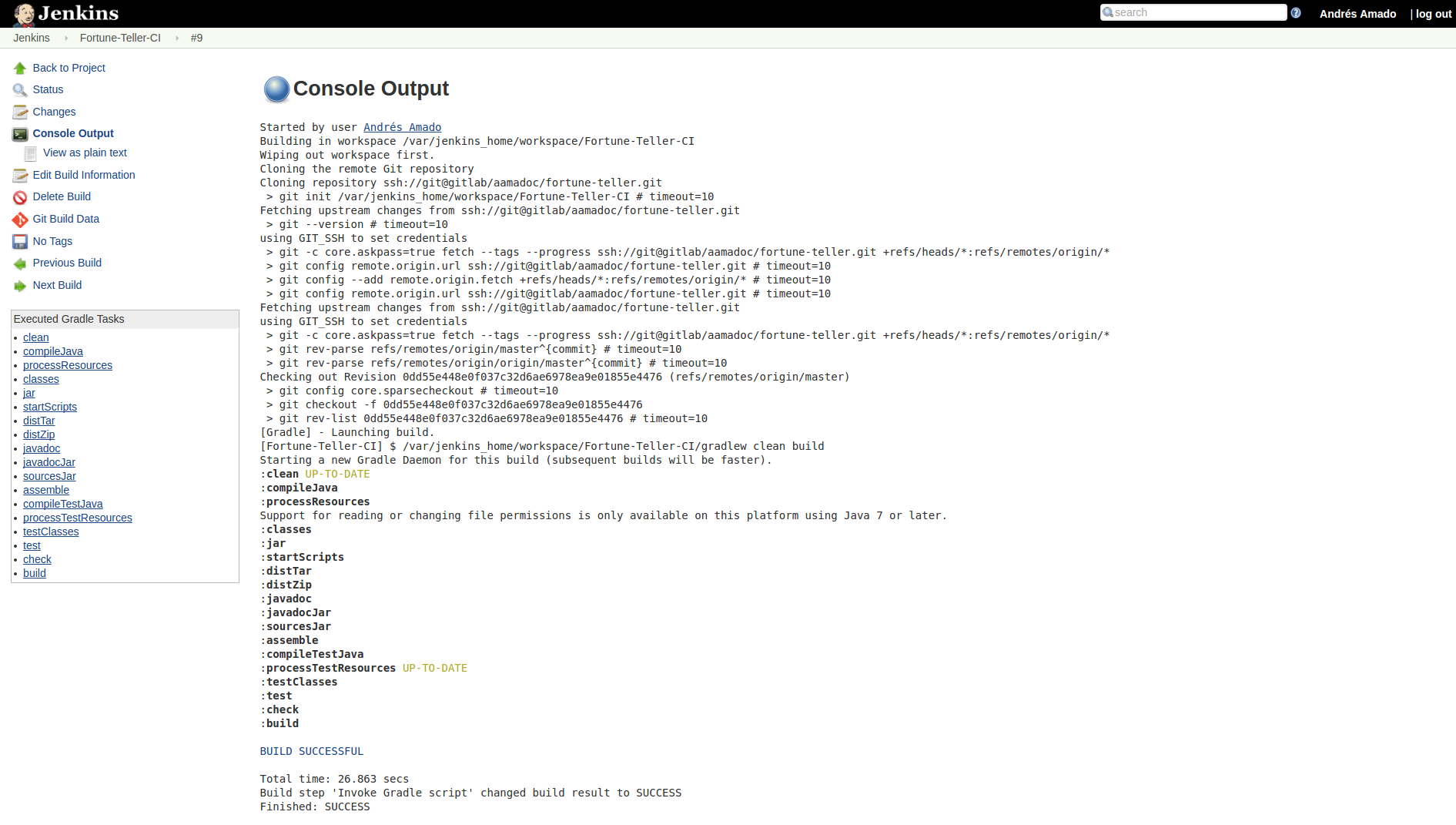Open the Back to Project menu item
Image resolution: width=1456 pixels, height=825 pixels.
(x=69, y=68)
